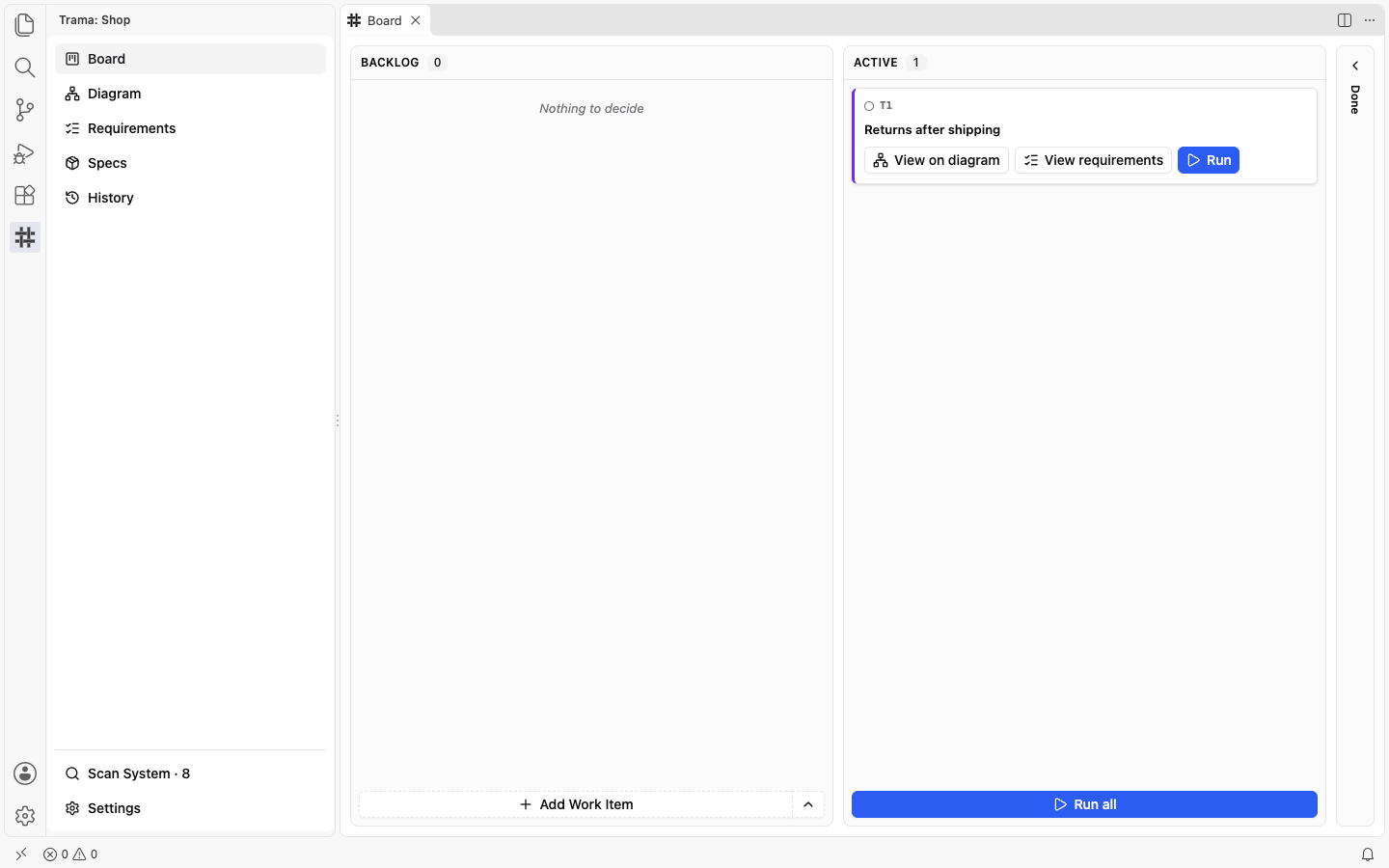Open the Run and Debug icon
This screenshot has width=1389, height=868.
click(x=25, y=152)
